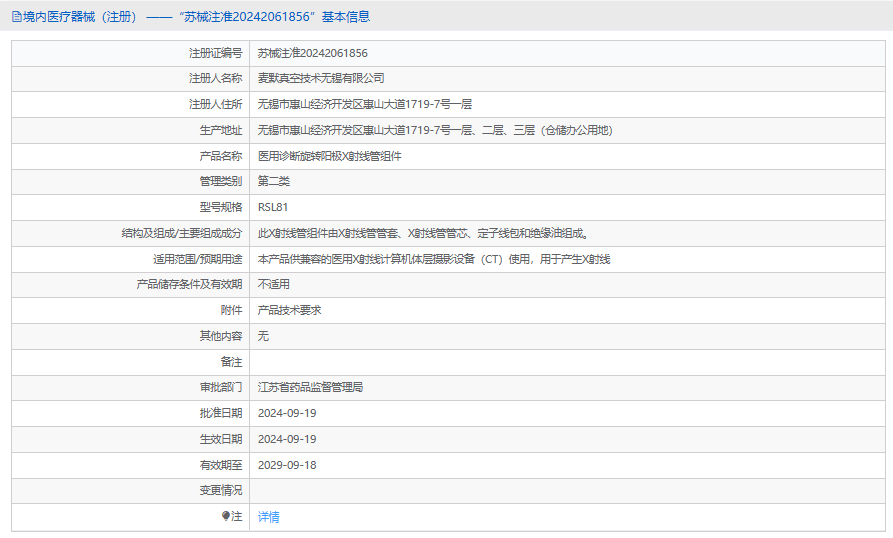Click the 管理类别 label

[221, 181]
